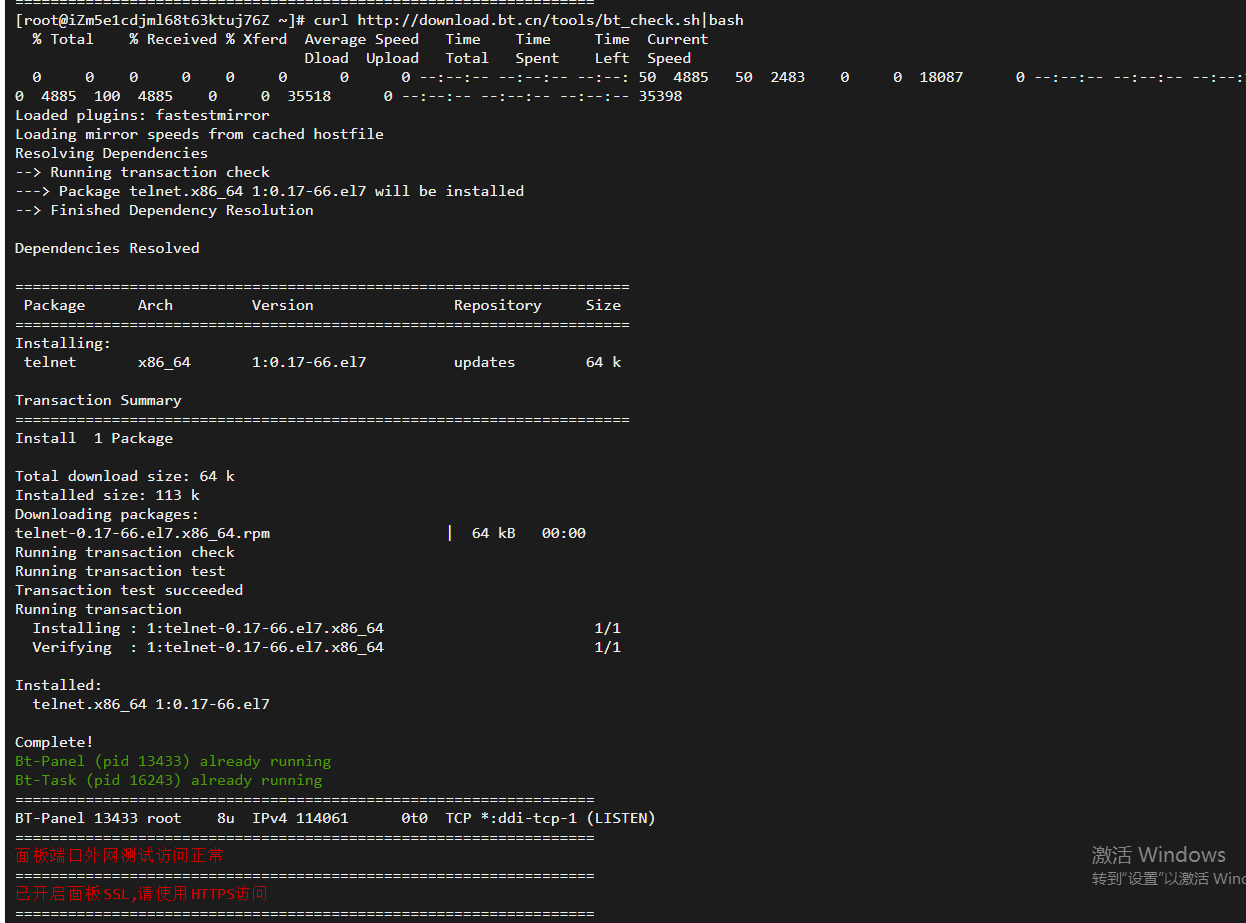Click the 'Size' column header

pyautogui.click(x=603, y=305)
